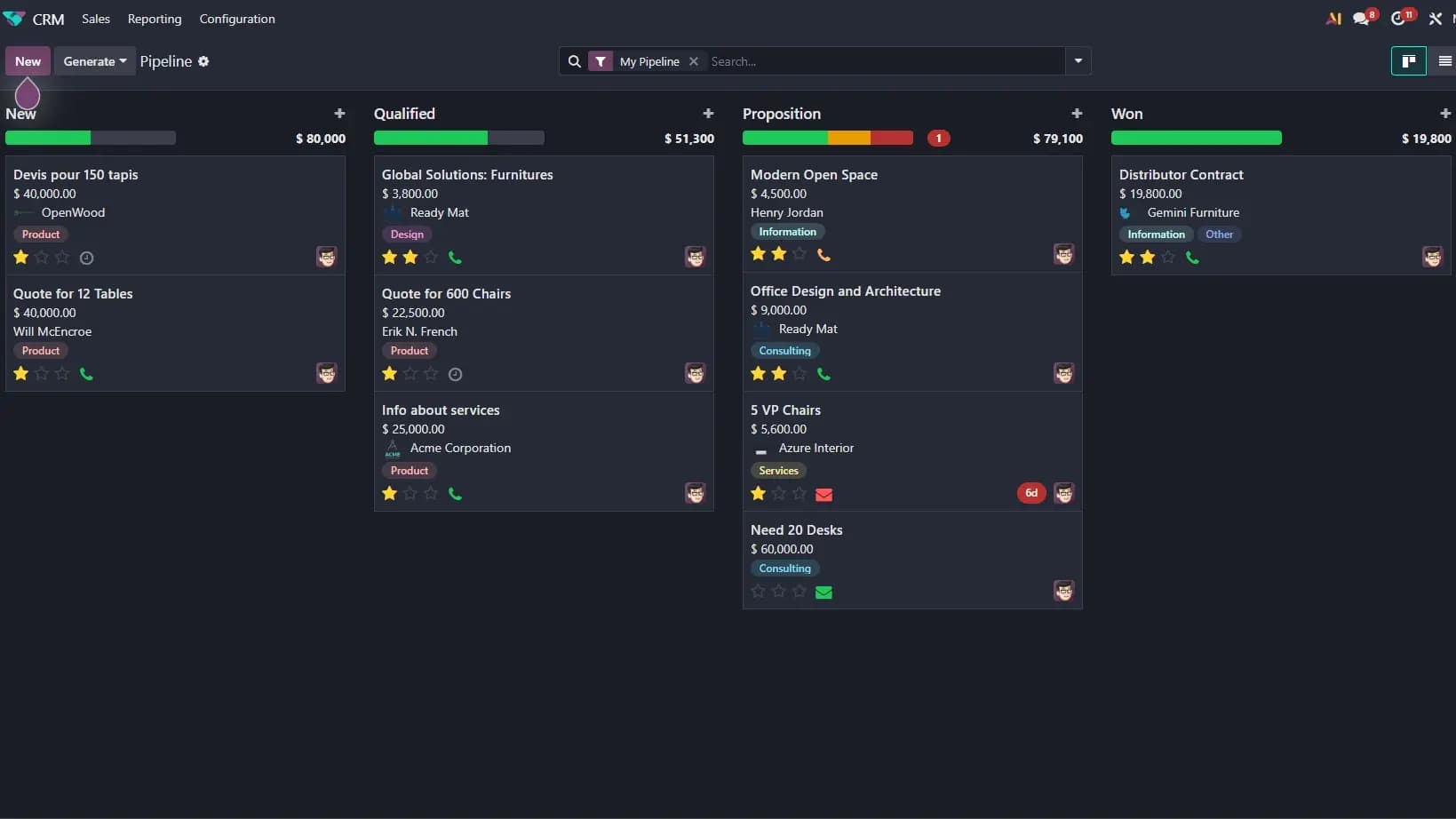Open the Office Design and Architecture card
Image resolution: width=1456 pixels, height=819 pixels.
912,332
